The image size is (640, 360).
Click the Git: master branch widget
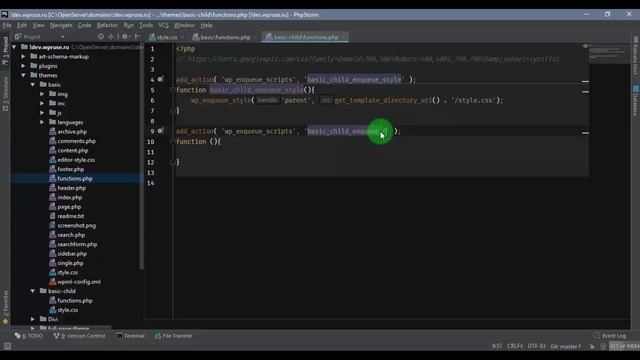[x=565, y=346]
